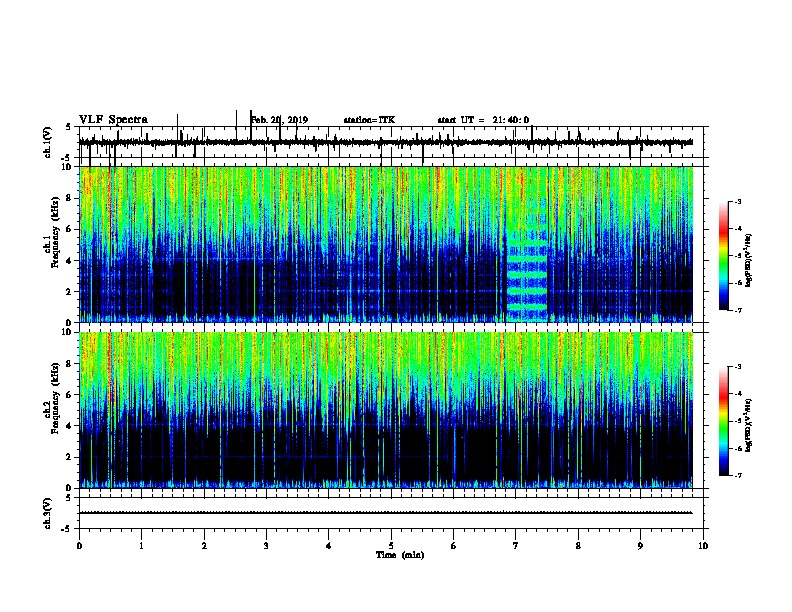The width and height of the screenshot is (792, 612).
Task: Click the ch.2 spectrogram panel
Action: [385, 410]
